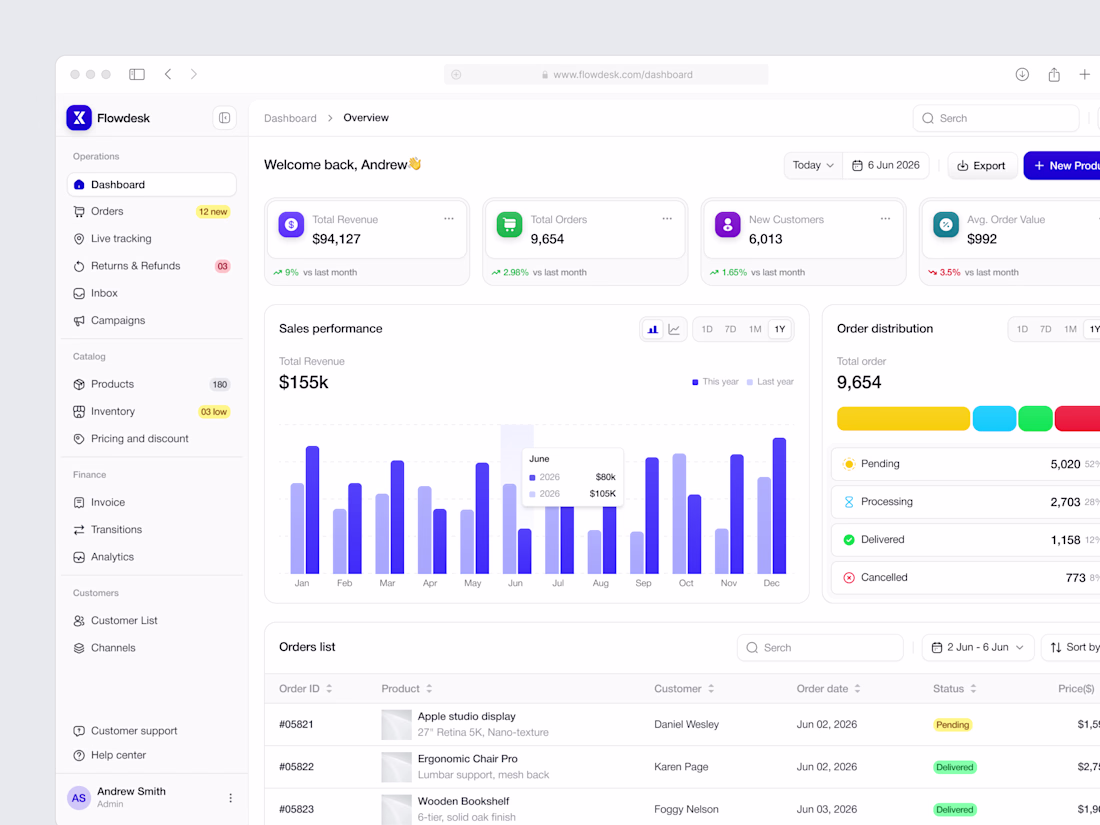Toggle the browser sidebar icon

tap(137, 74)
